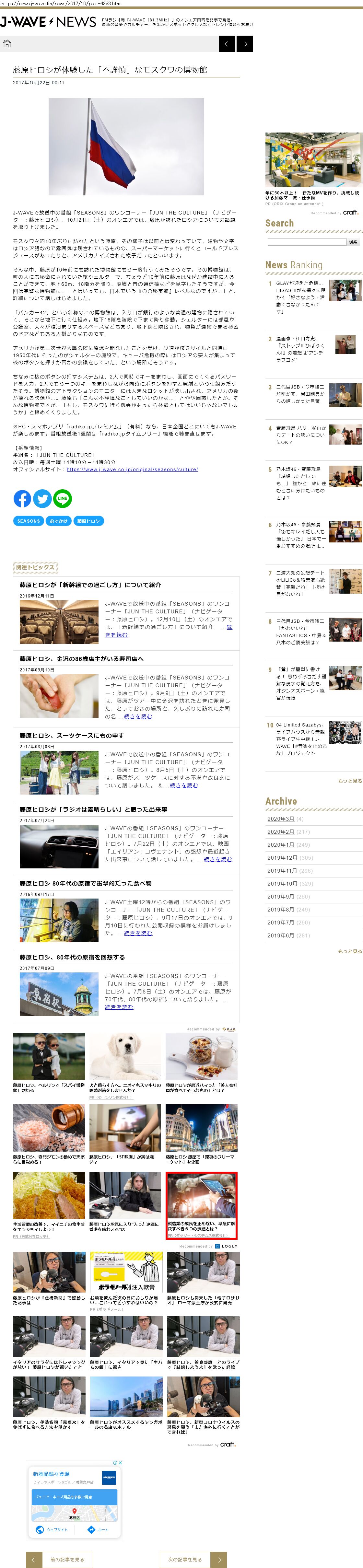The width and height of the screenshot is (363, 1568).
Task: Open recommended card with white dog
Action: tap(125, 1066)
